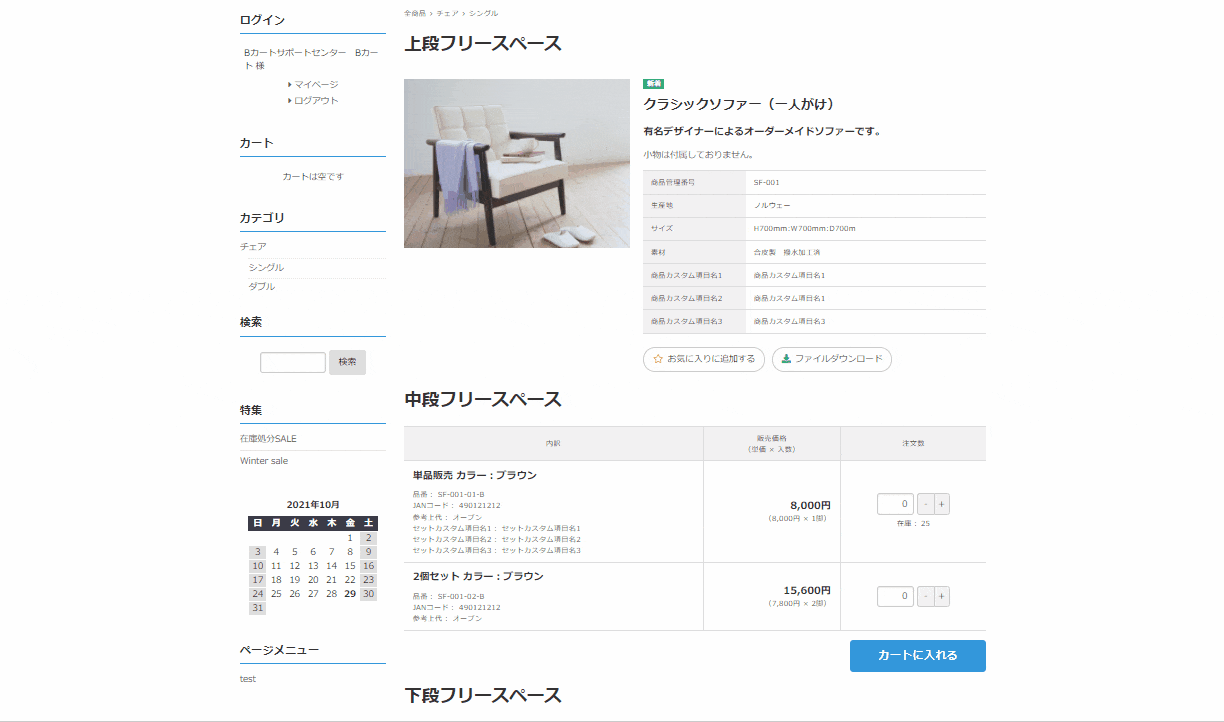The width and height of the screenshot is (1224, 722).
Task: Select day 31 in the October calendar
Action: click(x=258, y=608)
